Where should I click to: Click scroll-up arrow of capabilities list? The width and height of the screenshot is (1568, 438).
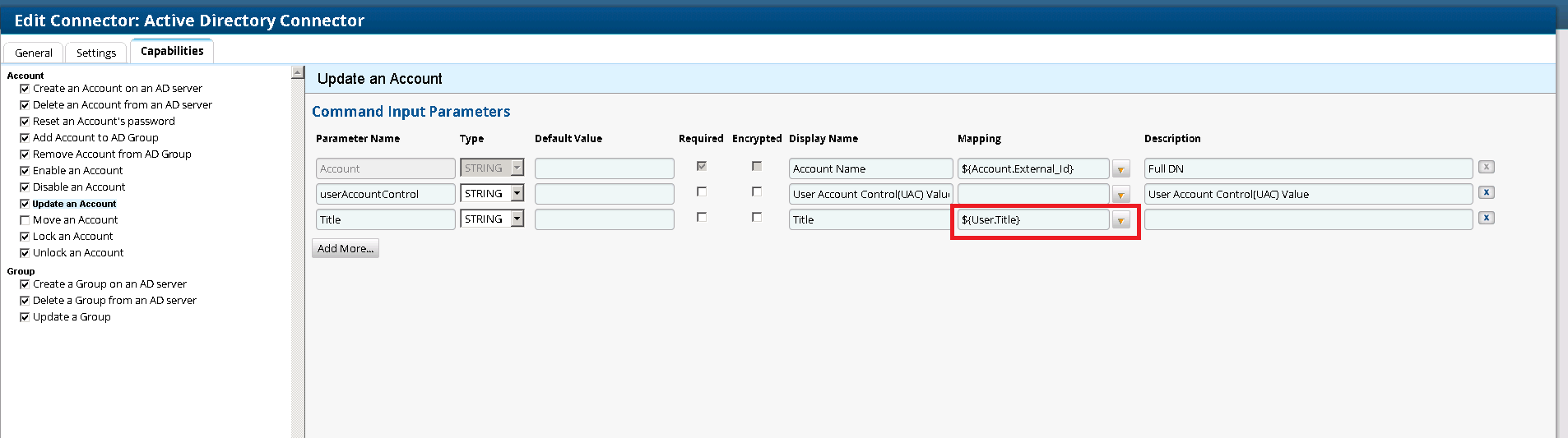(x=298, y=73)
